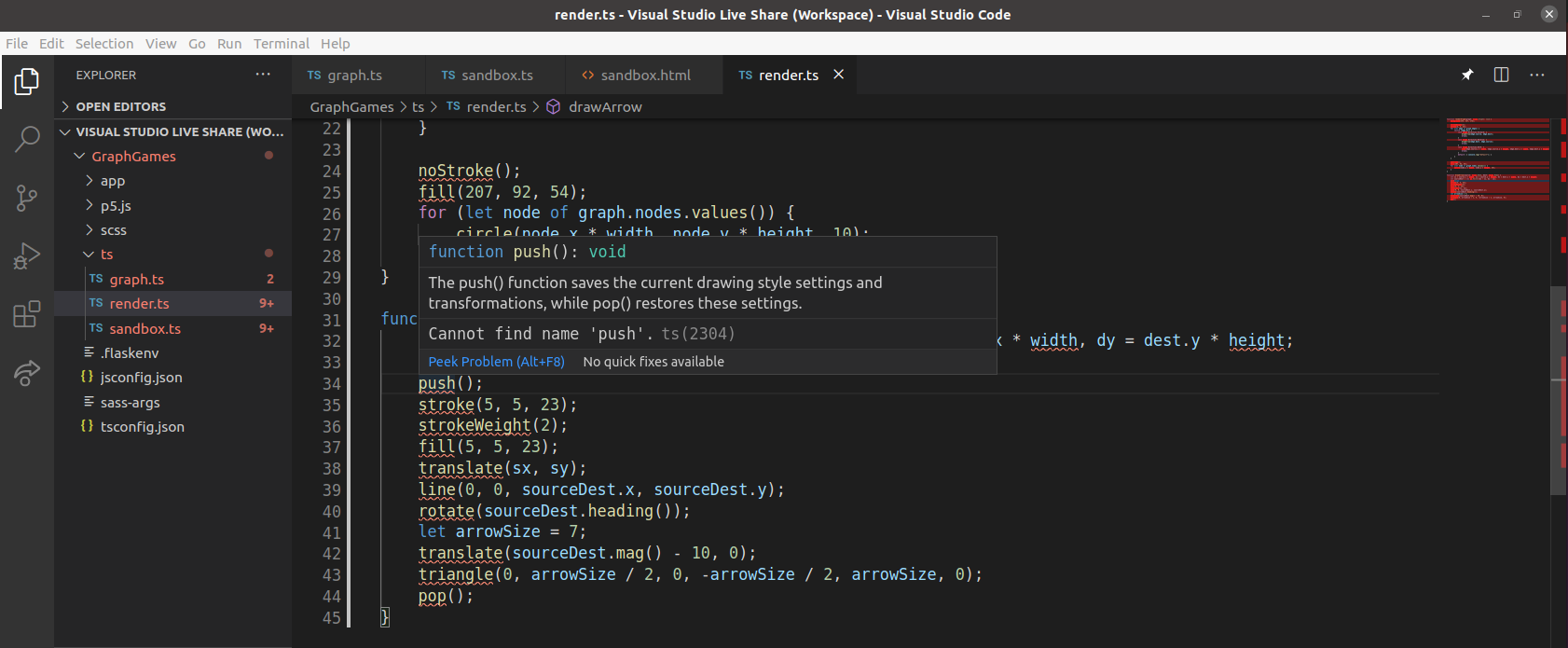Click the triangle call on line 43

pos(700,574)
